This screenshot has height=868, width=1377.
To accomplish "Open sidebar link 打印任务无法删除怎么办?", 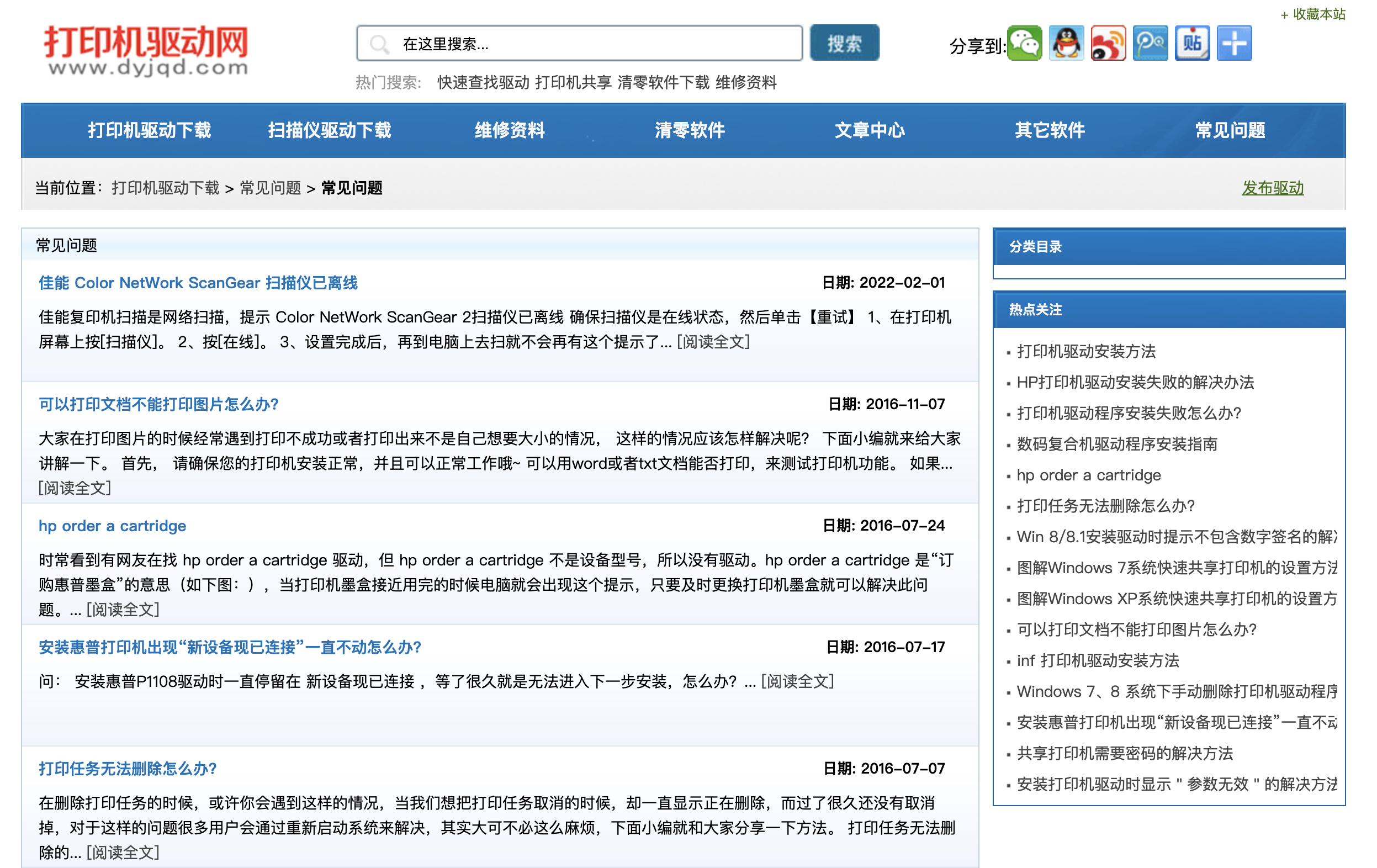I will [1106, 506].
